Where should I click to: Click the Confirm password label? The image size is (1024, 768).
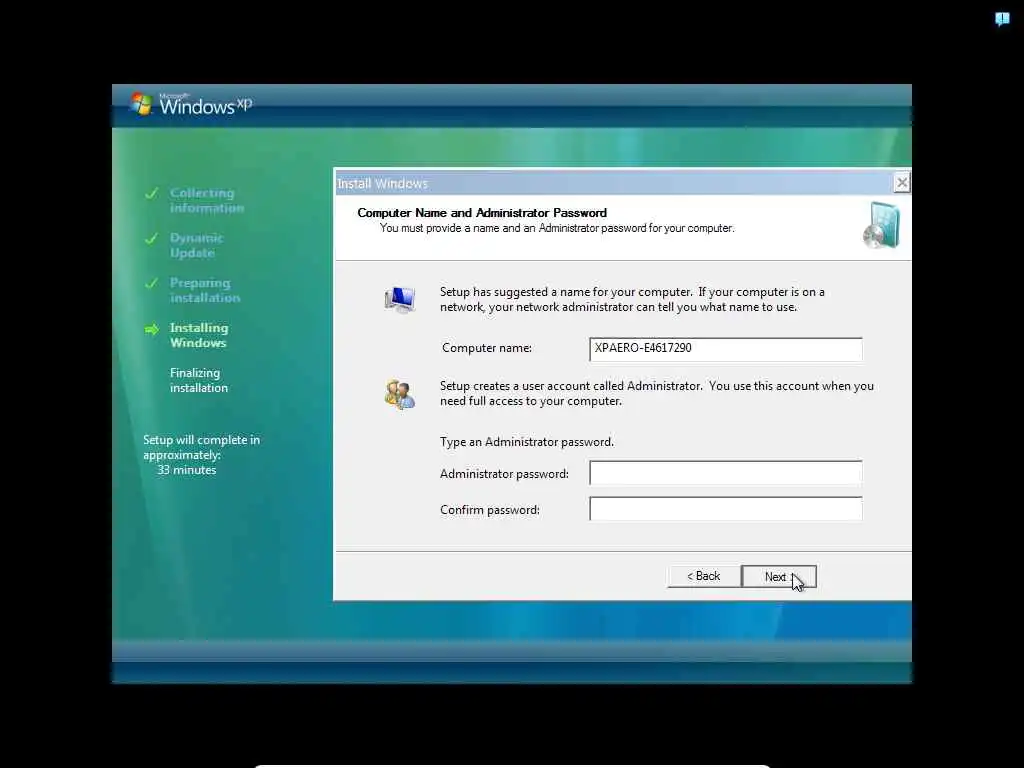coord(490,510)
